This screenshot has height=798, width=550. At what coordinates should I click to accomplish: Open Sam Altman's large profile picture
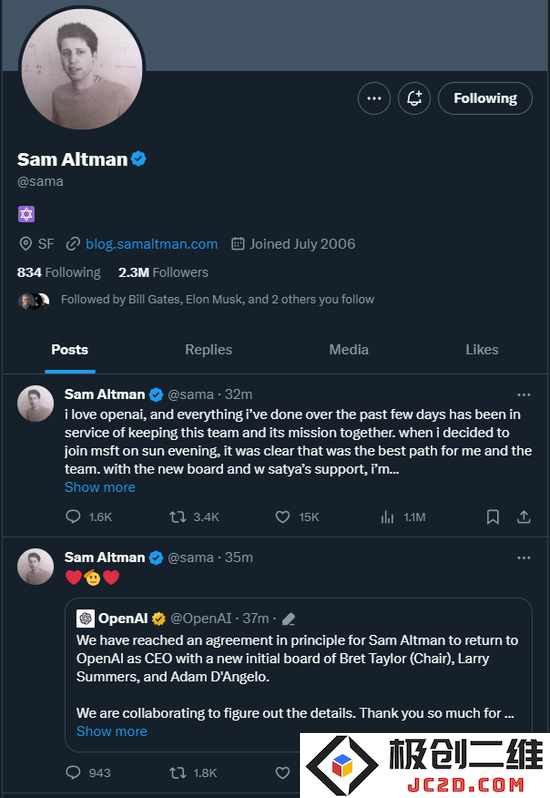coord(81,68)
